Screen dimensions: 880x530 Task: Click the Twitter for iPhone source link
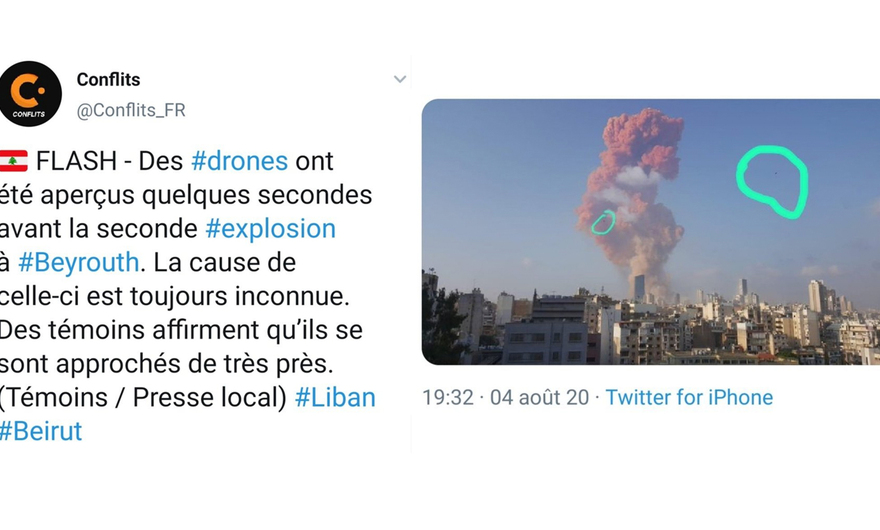pos(689,398)
